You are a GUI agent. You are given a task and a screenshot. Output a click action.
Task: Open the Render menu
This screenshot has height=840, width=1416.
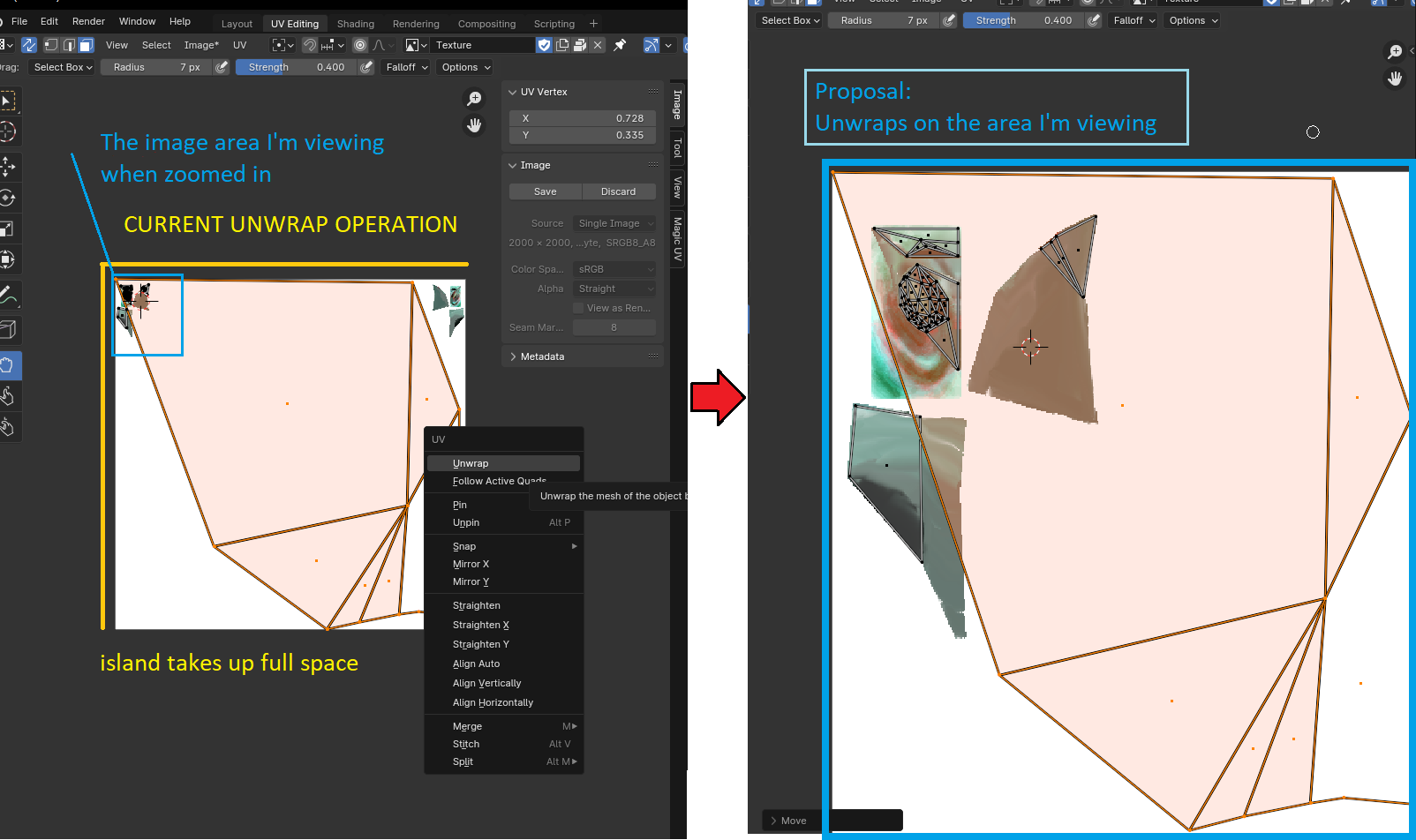(x=88, y=21)
